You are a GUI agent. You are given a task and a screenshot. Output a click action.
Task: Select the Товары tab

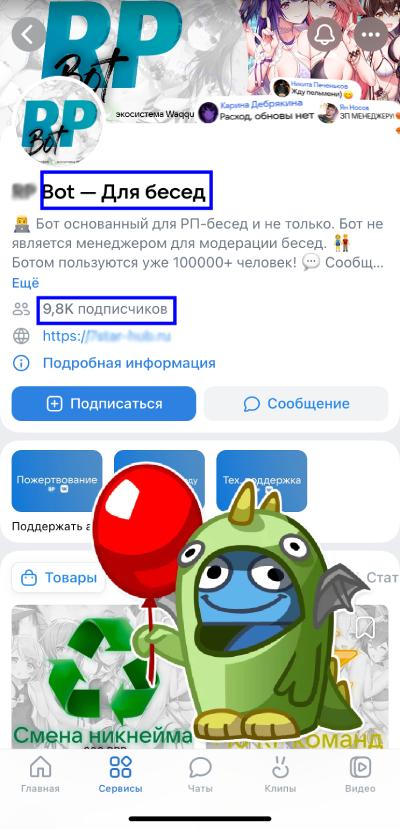(59, 578)
